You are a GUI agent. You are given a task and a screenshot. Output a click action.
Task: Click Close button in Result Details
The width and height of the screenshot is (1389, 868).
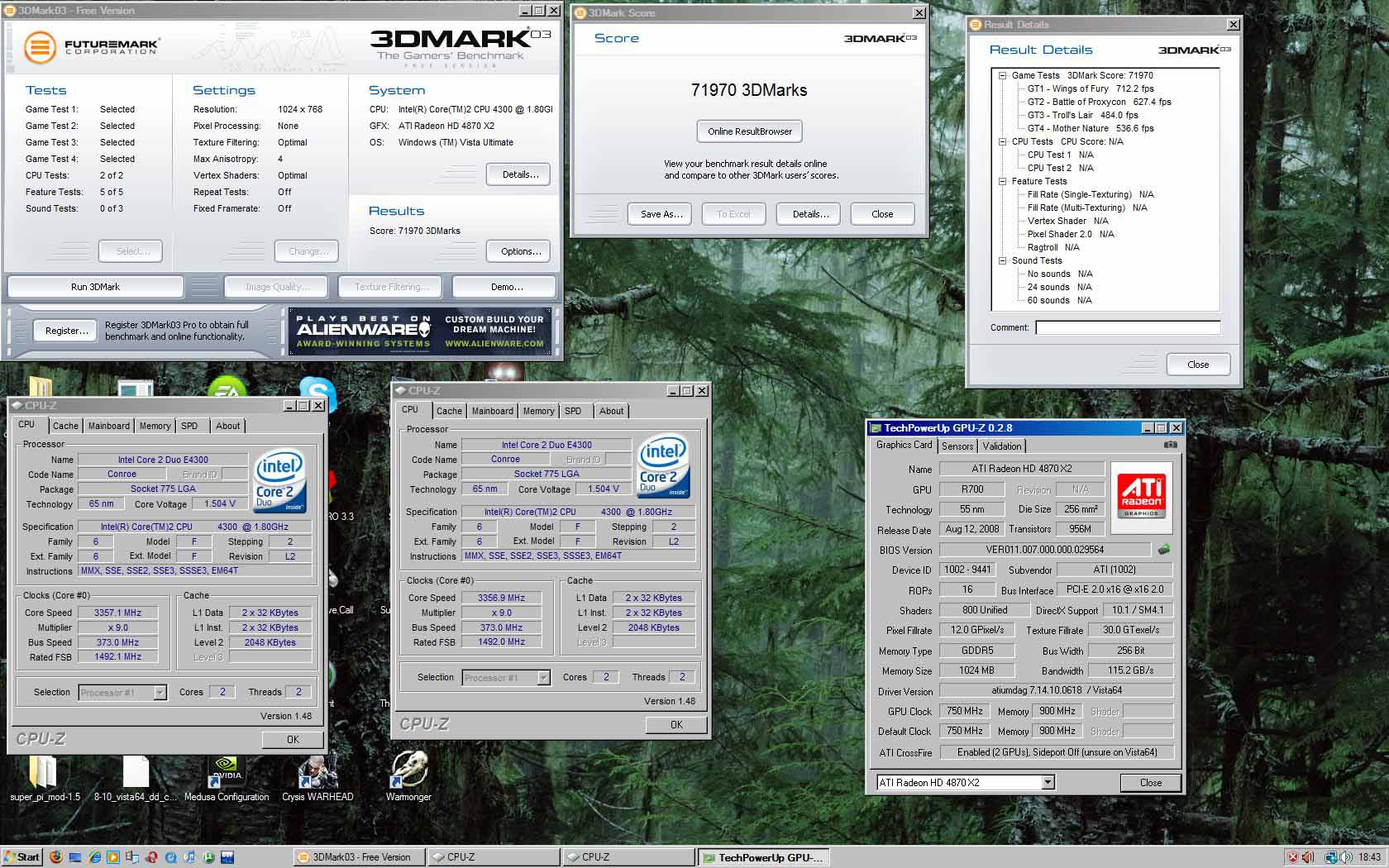pos(1198,365)
